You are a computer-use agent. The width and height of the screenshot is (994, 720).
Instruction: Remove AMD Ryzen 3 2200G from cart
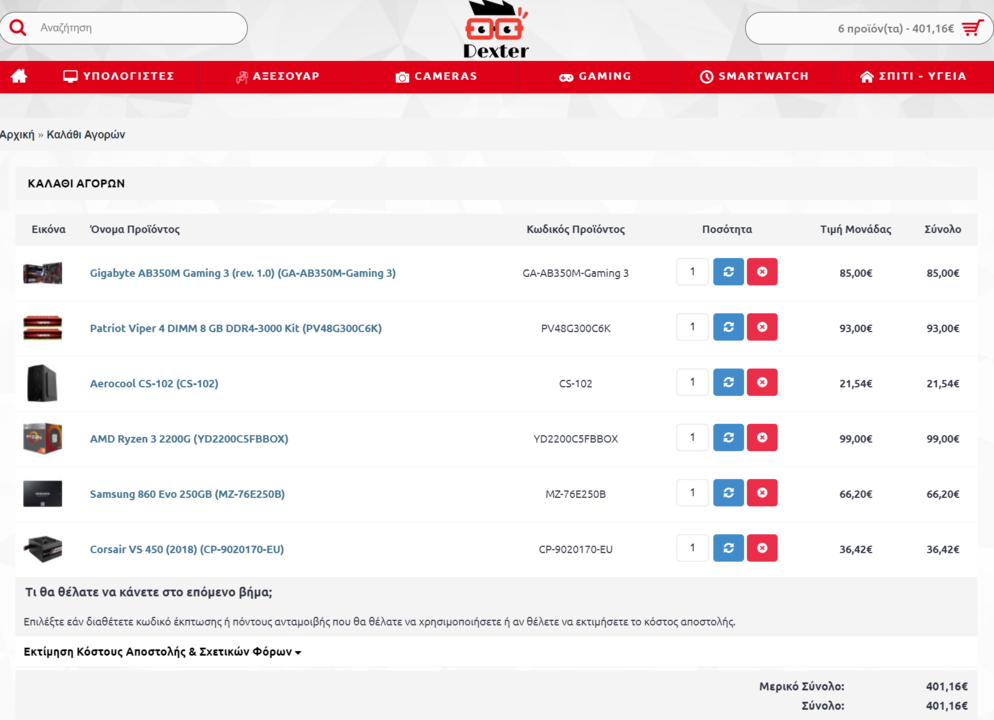point(762,437)
